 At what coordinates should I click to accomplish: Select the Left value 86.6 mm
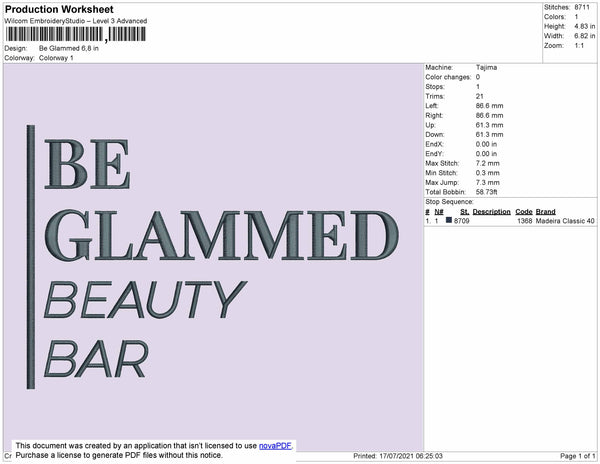[489, 106]
